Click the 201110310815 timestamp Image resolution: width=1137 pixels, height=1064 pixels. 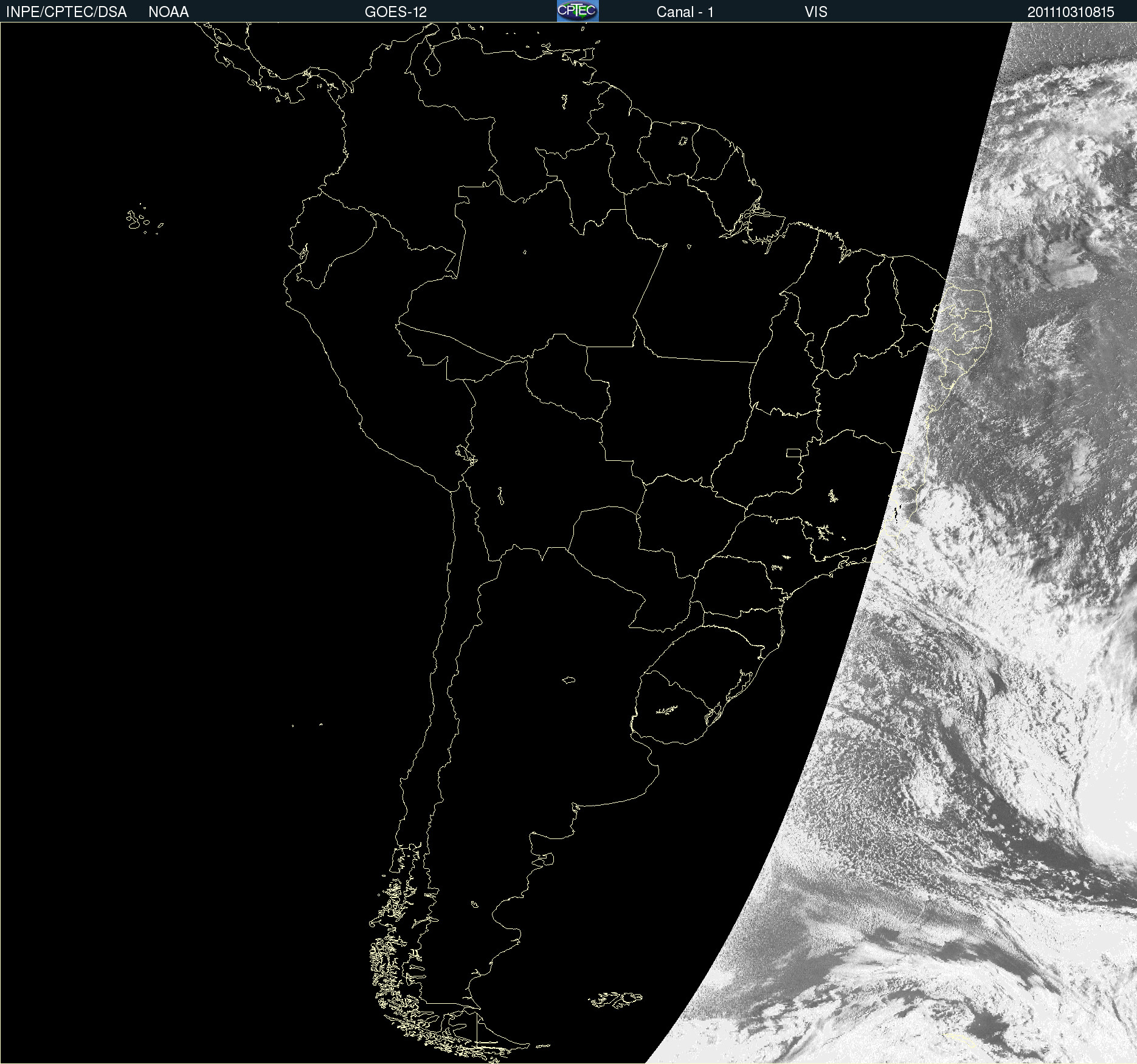(1071, 12)
